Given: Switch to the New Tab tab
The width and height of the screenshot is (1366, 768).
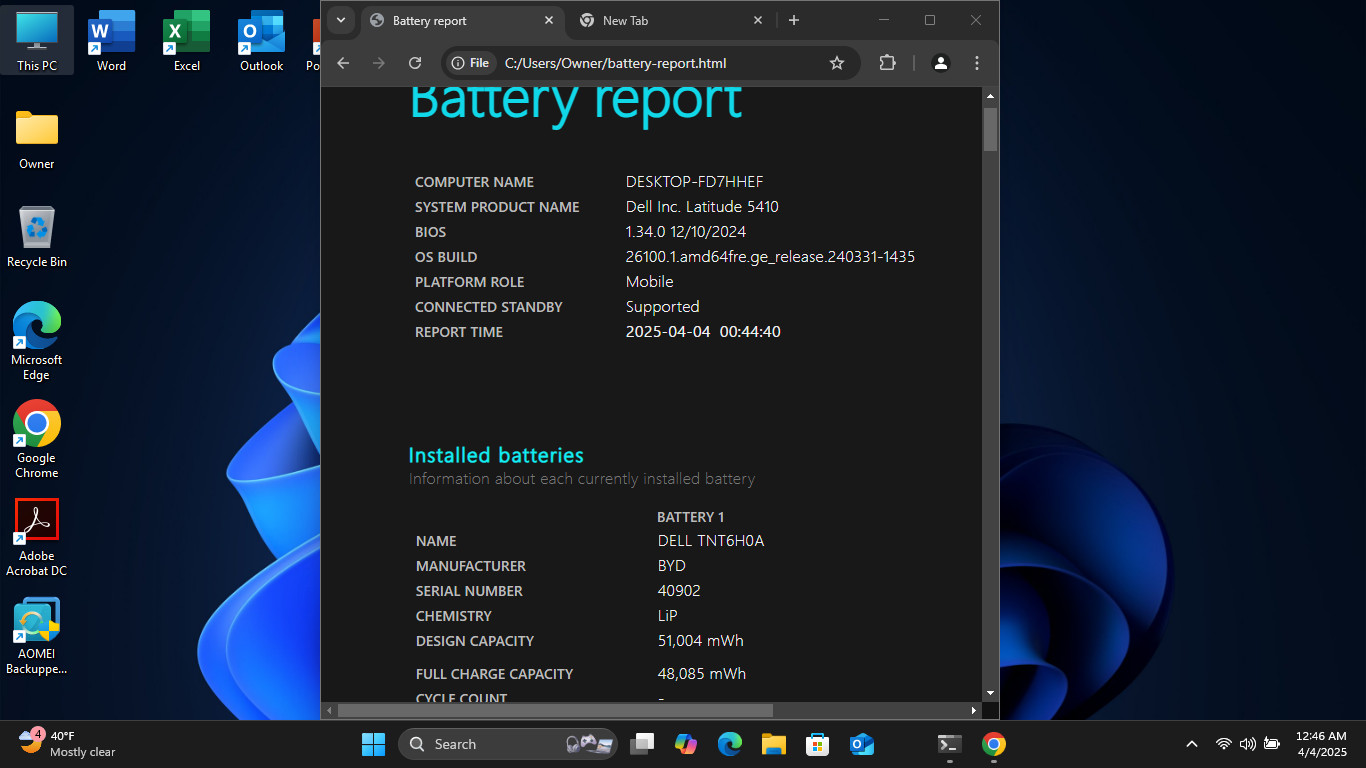Looking at the screenshot, I should [660, 20].
